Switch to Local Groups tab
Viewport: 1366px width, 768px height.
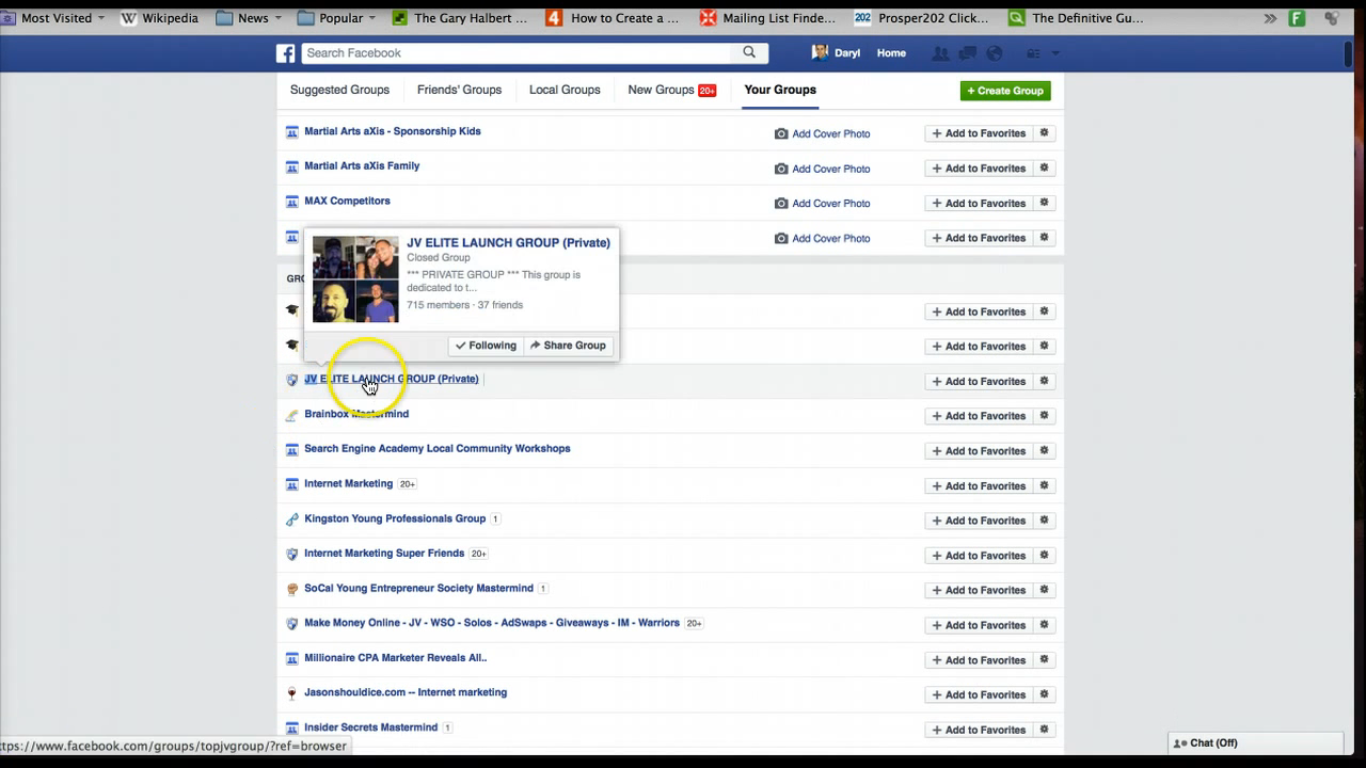click(565, 90)
